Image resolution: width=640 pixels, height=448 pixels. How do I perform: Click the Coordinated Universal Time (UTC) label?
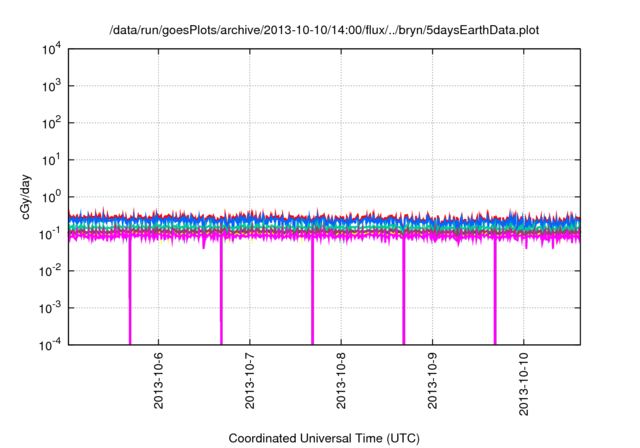pyautogui.click(x=324, y=439)
